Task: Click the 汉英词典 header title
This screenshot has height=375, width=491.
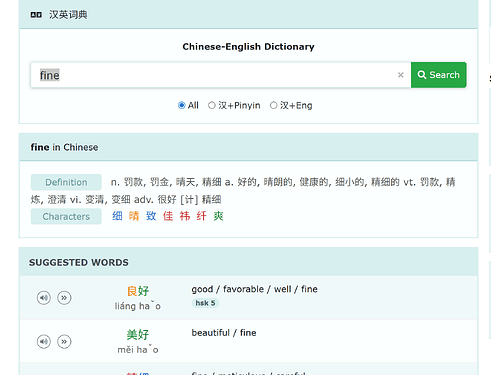Action: (x=68, y=15)
